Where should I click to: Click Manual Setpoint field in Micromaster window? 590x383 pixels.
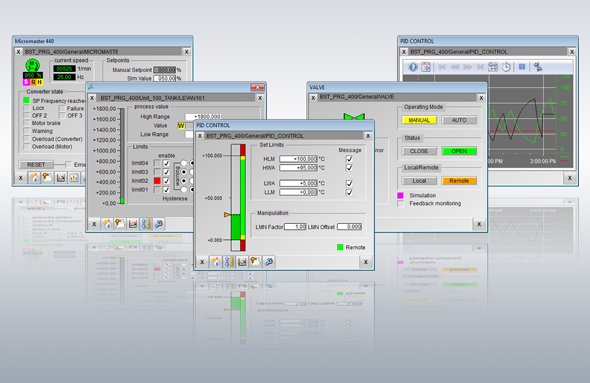(164, 70)
